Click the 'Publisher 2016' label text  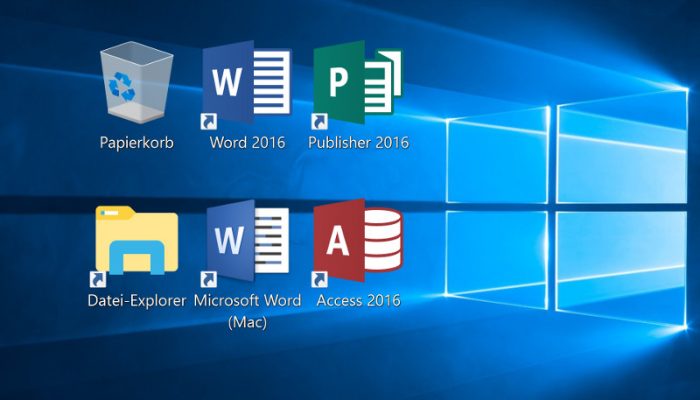(358, 142)
